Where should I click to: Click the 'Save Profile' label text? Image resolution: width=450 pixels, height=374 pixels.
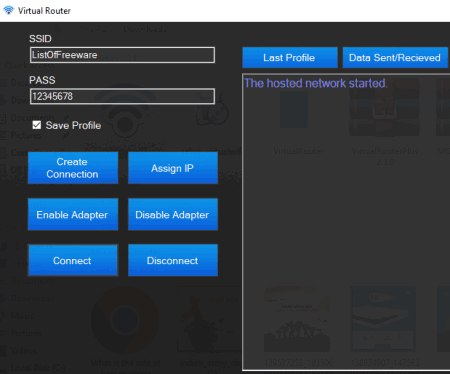click(73, 125)
